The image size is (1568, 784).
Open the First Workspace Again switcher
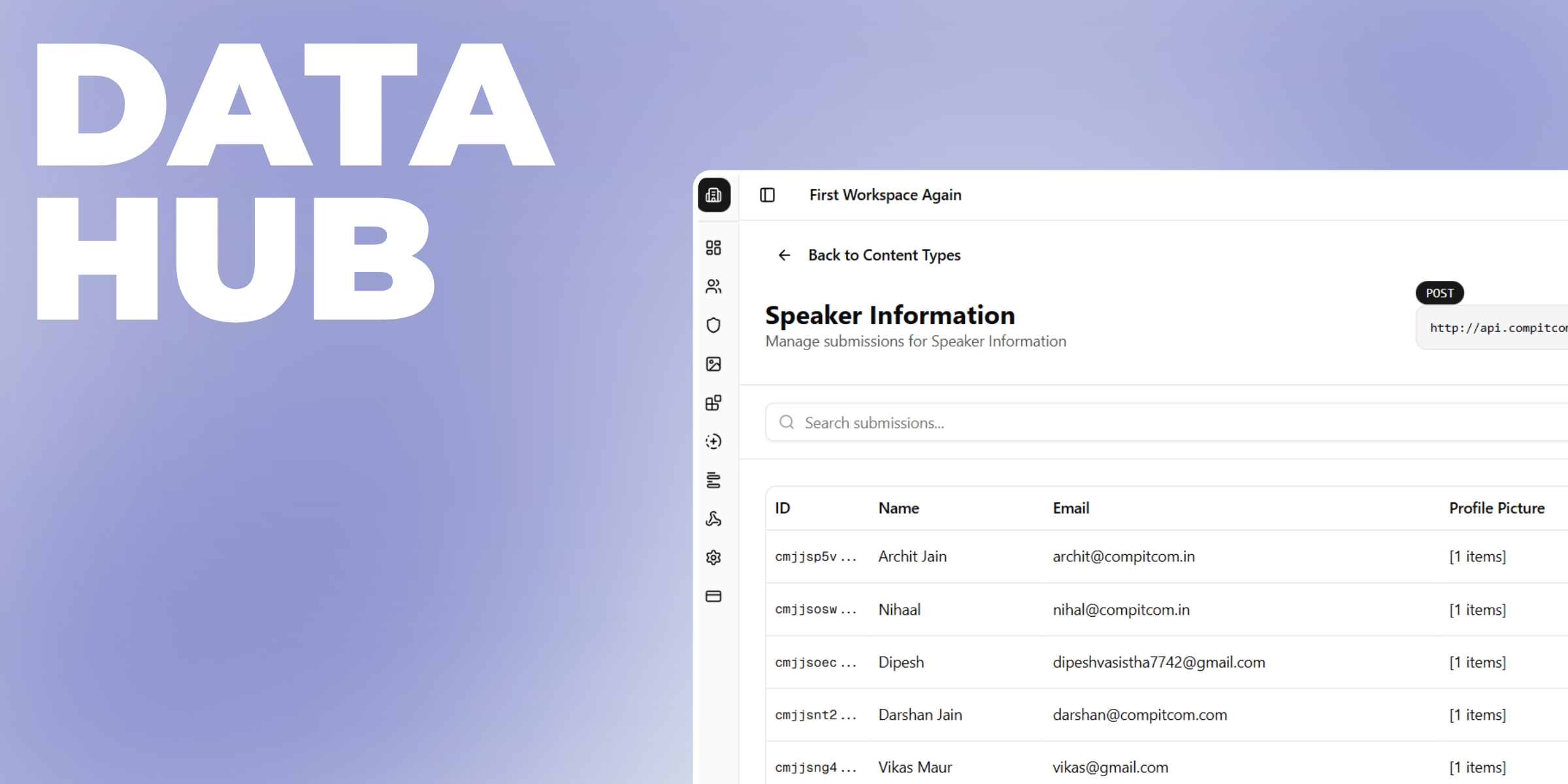click(885, 194)
